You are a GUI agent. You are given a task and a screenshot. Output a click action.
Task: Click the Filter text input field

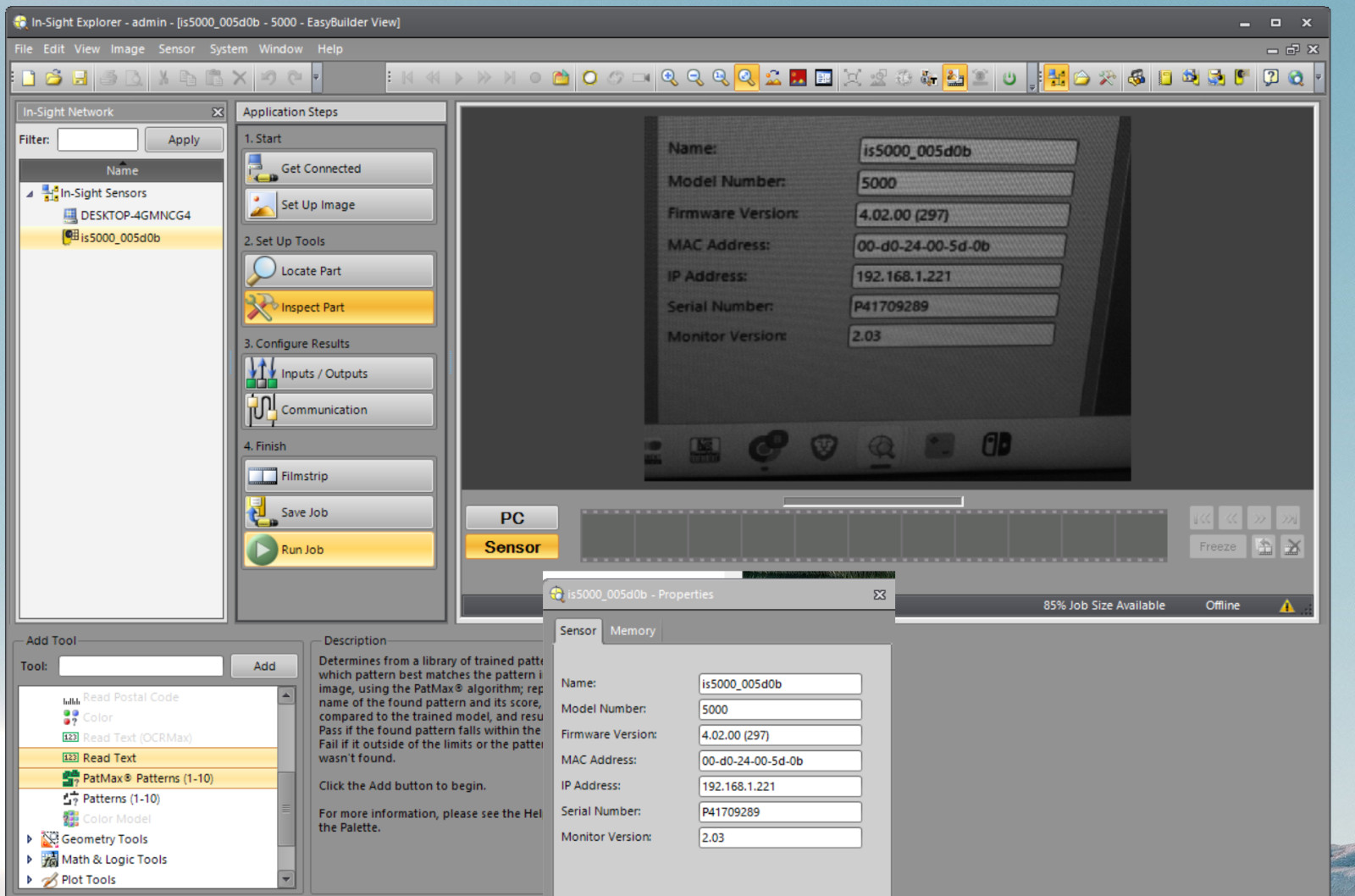pyautogui.click(x=97, y=140)
